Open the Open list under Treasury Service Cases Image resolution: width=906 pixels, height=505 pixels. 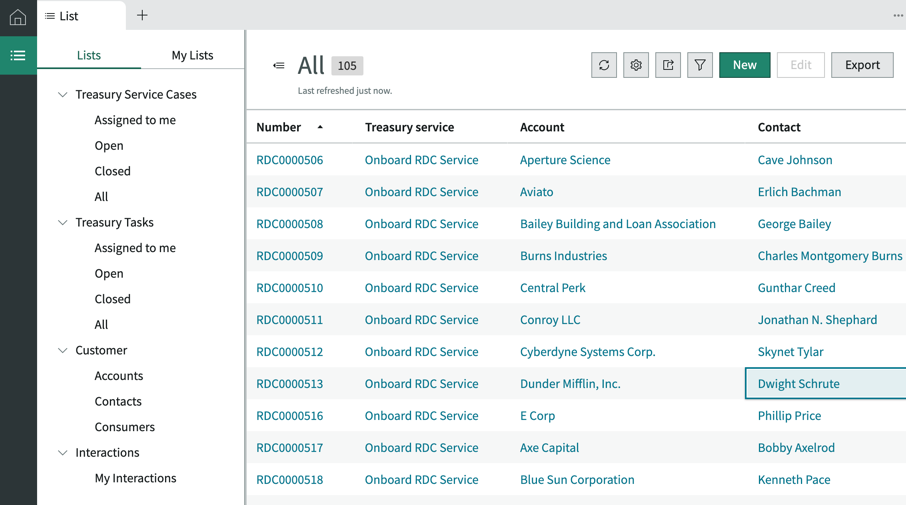pos(109,146)
